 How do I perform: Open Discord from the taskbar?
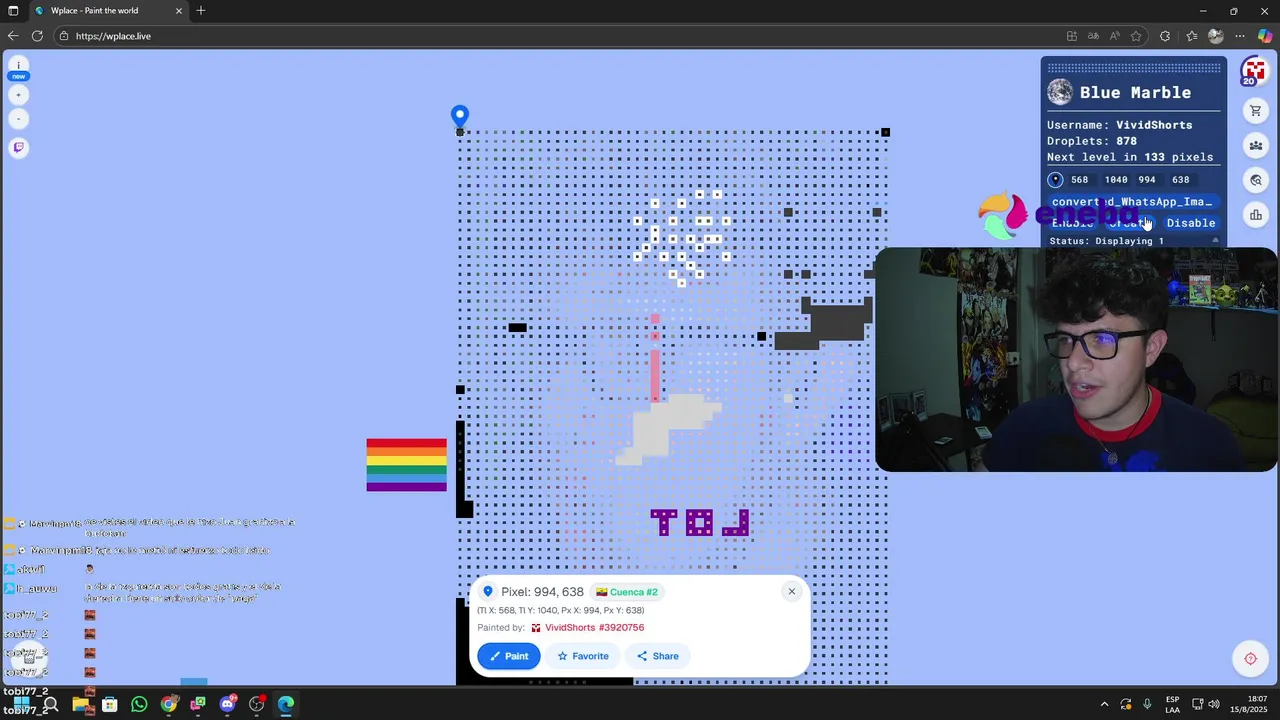click(227, 704)
